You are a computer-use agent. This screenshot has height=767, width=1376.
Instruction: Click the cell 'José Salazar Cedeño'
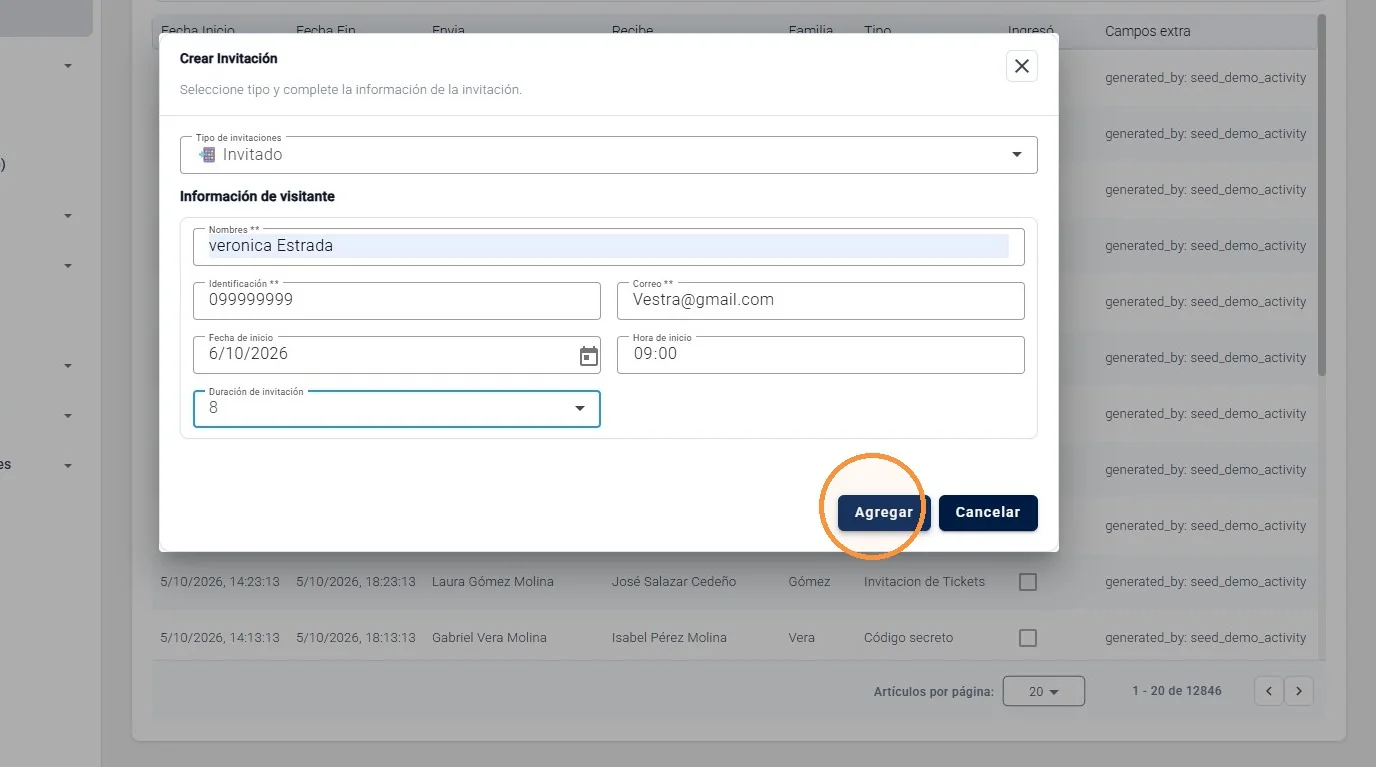coord(674,582)
